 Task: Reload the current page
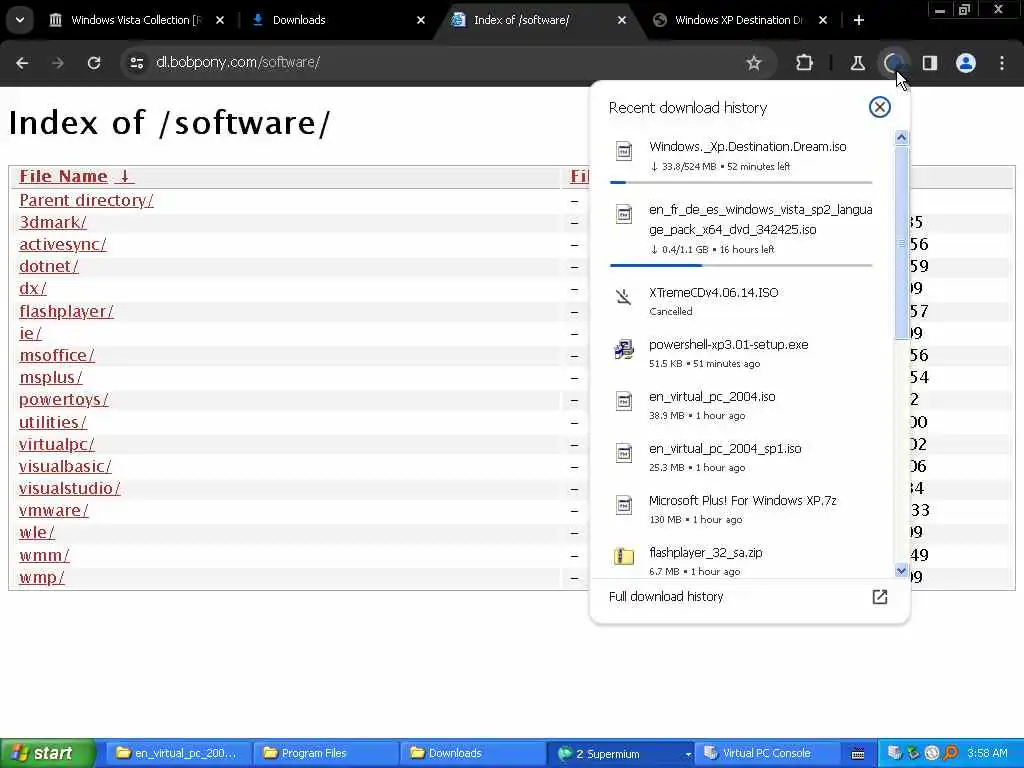(x=94, y=63)
